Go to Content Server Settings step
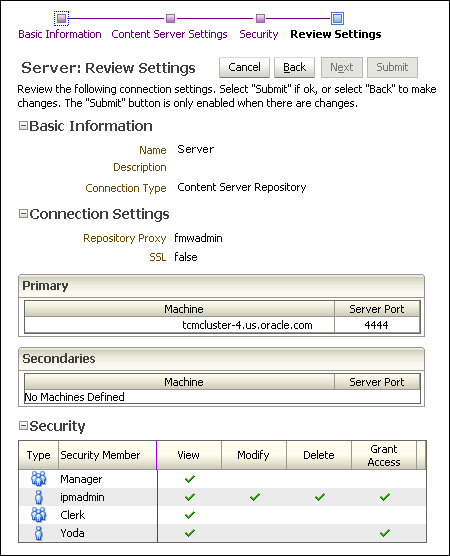The image size is (450, 556). [x=169, y=34]
